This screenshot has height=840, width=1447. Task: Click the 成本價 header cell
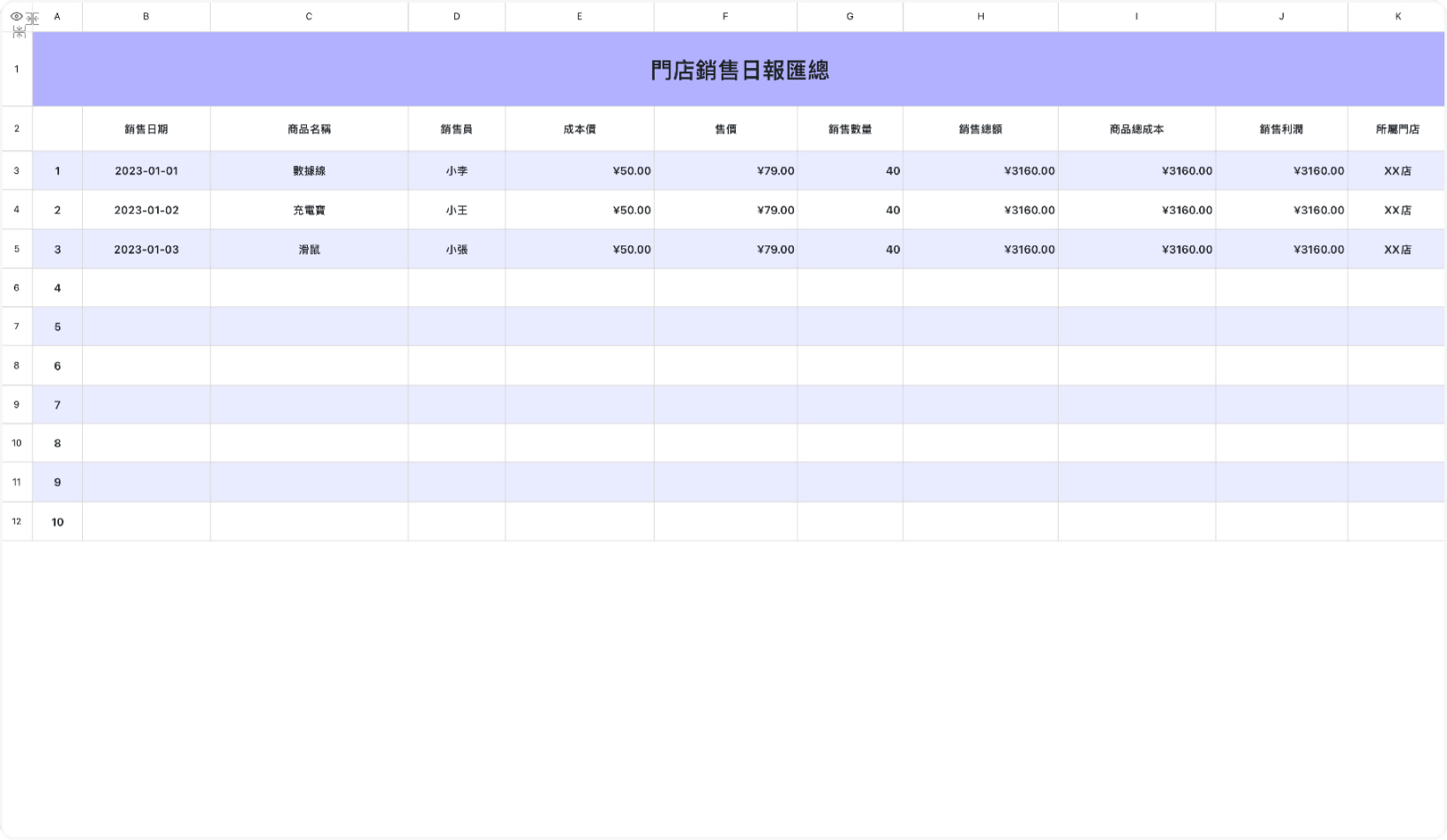click(x=580, y=129)
